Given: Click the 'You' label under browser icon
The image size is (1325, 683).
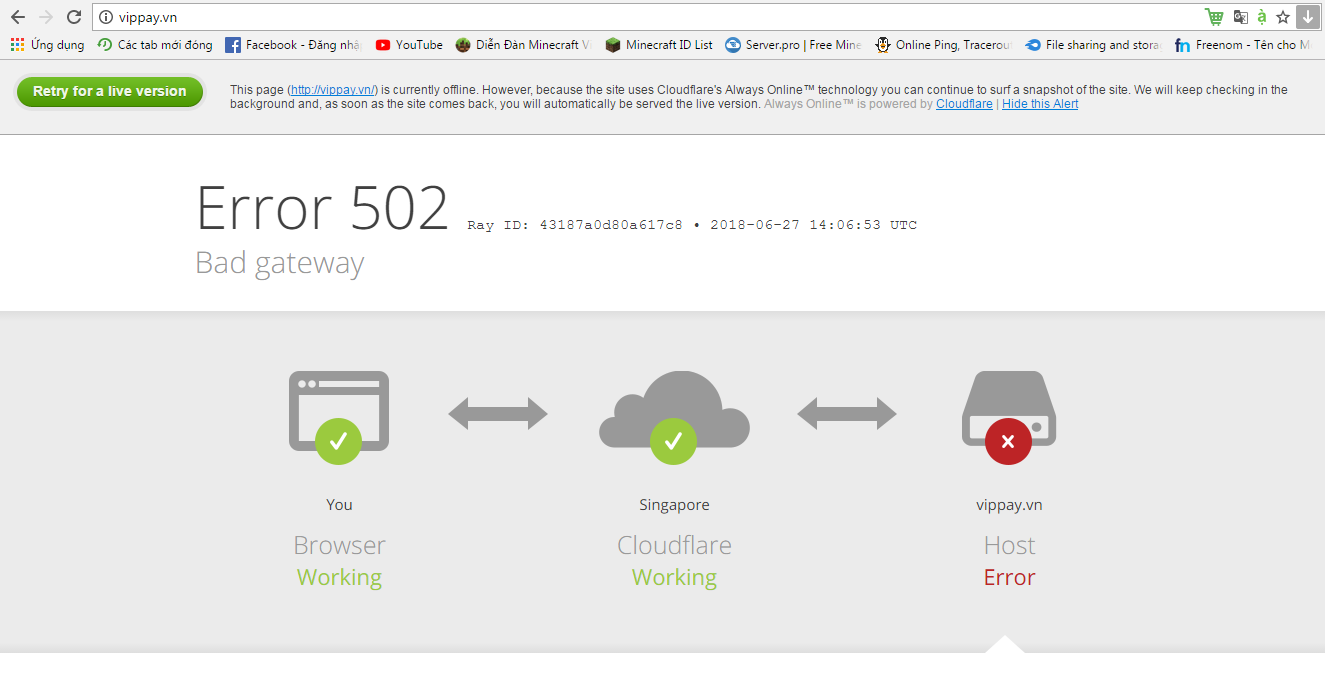Looking at the screenshot, I should tap(339, 505).
